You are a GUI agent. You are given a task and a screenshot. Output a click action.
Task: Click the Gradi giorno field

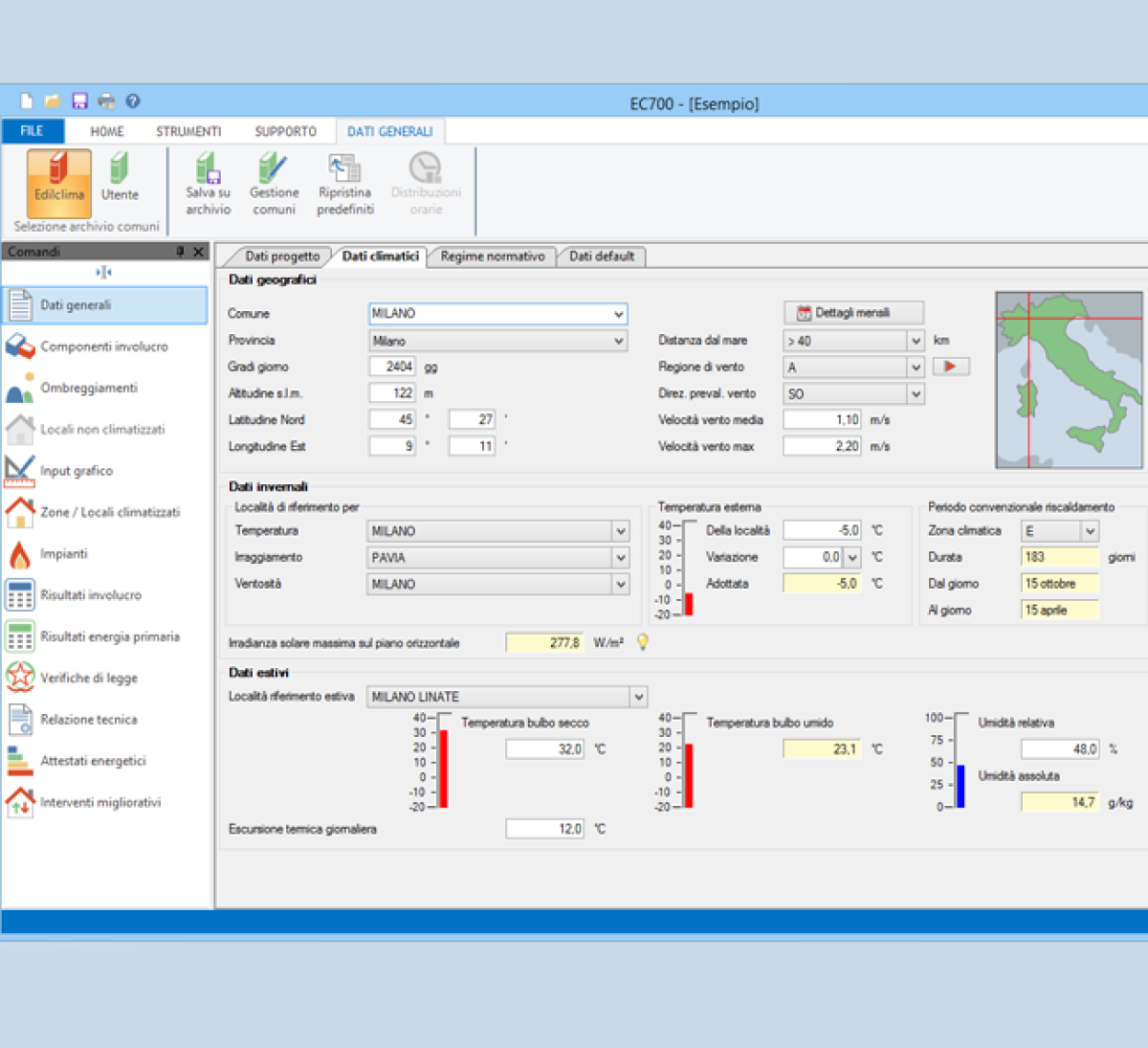coord(392,367)
